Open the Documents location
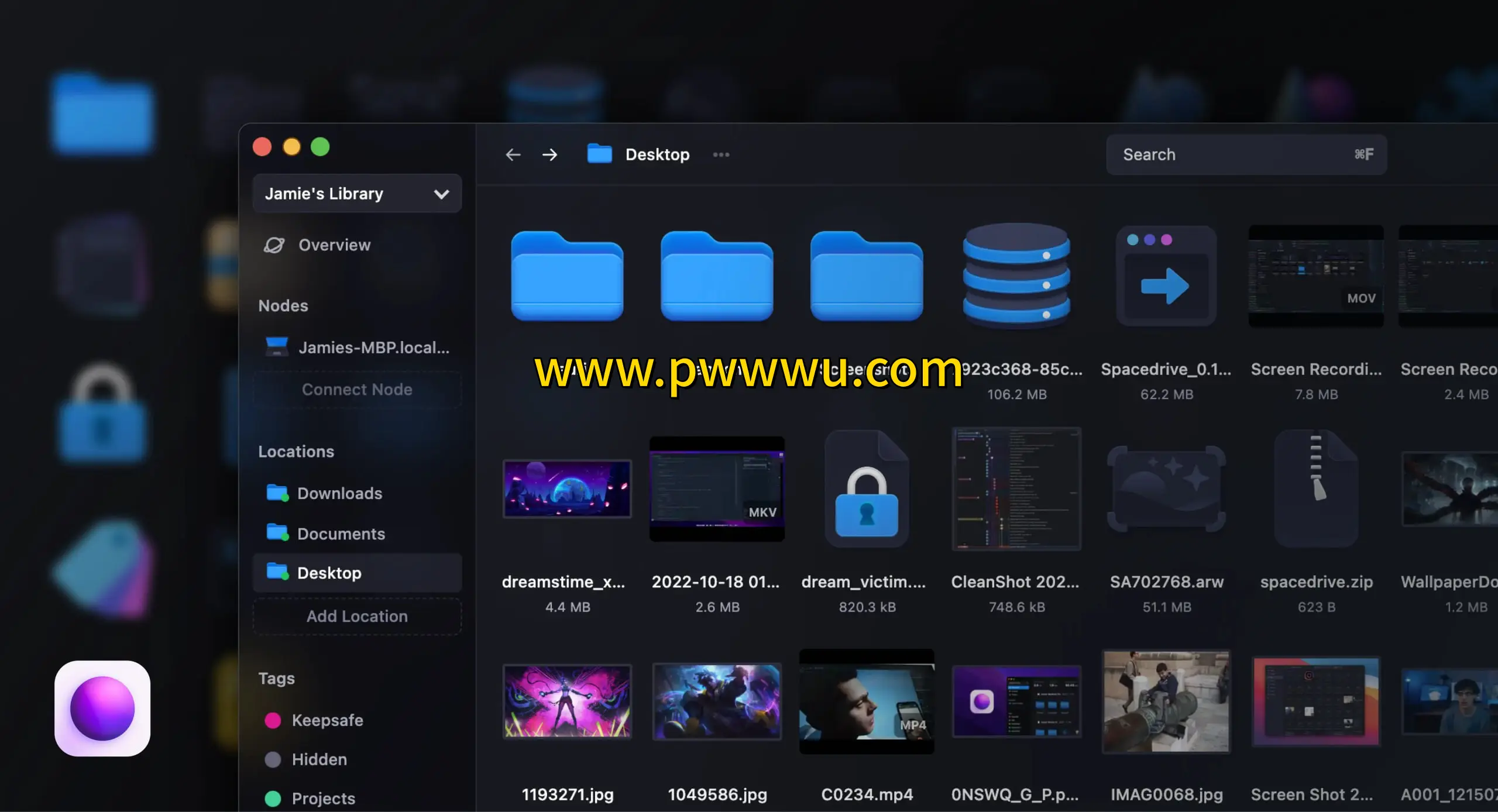Image resolution: width=1498 pixels, height=812 pixels. (341, 534)
